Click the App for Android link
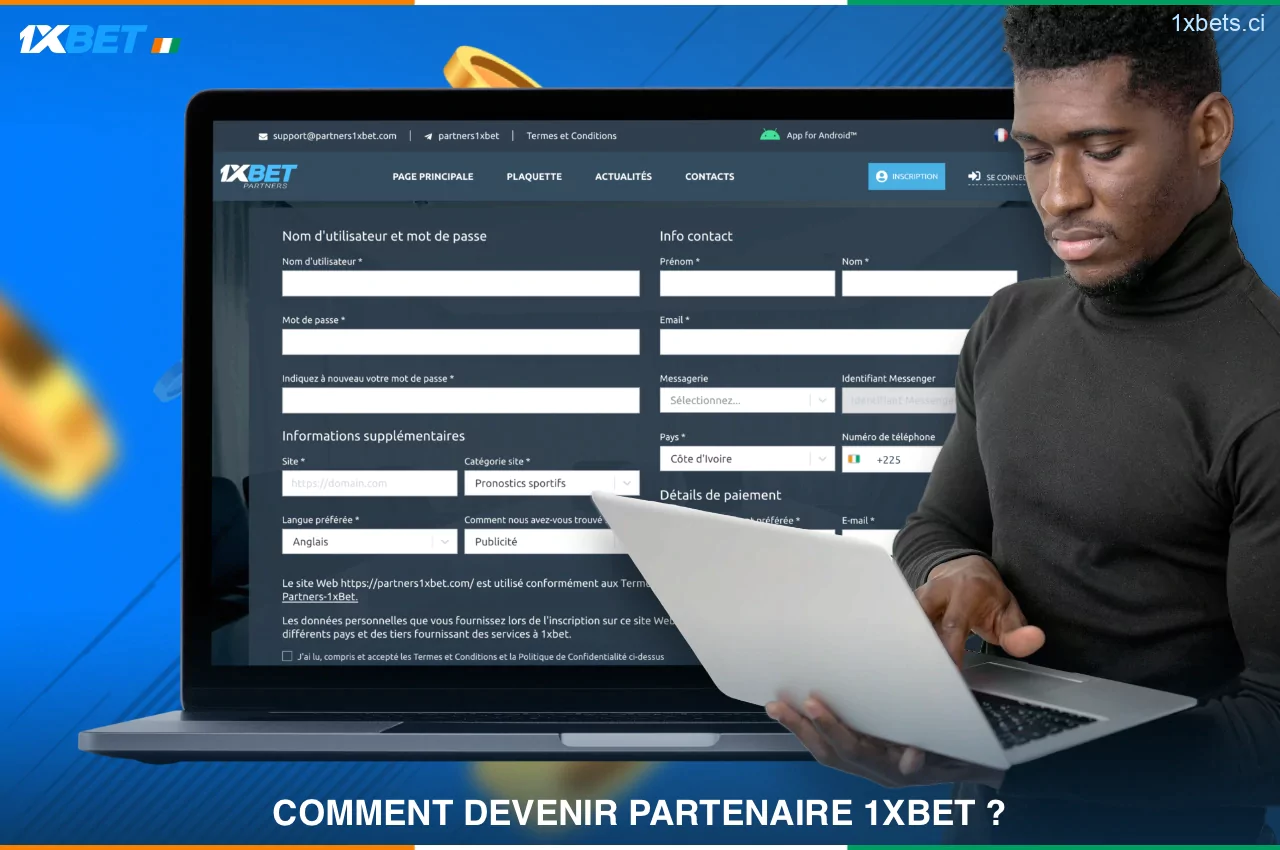1280x850 pixels. tap(821, 136)
